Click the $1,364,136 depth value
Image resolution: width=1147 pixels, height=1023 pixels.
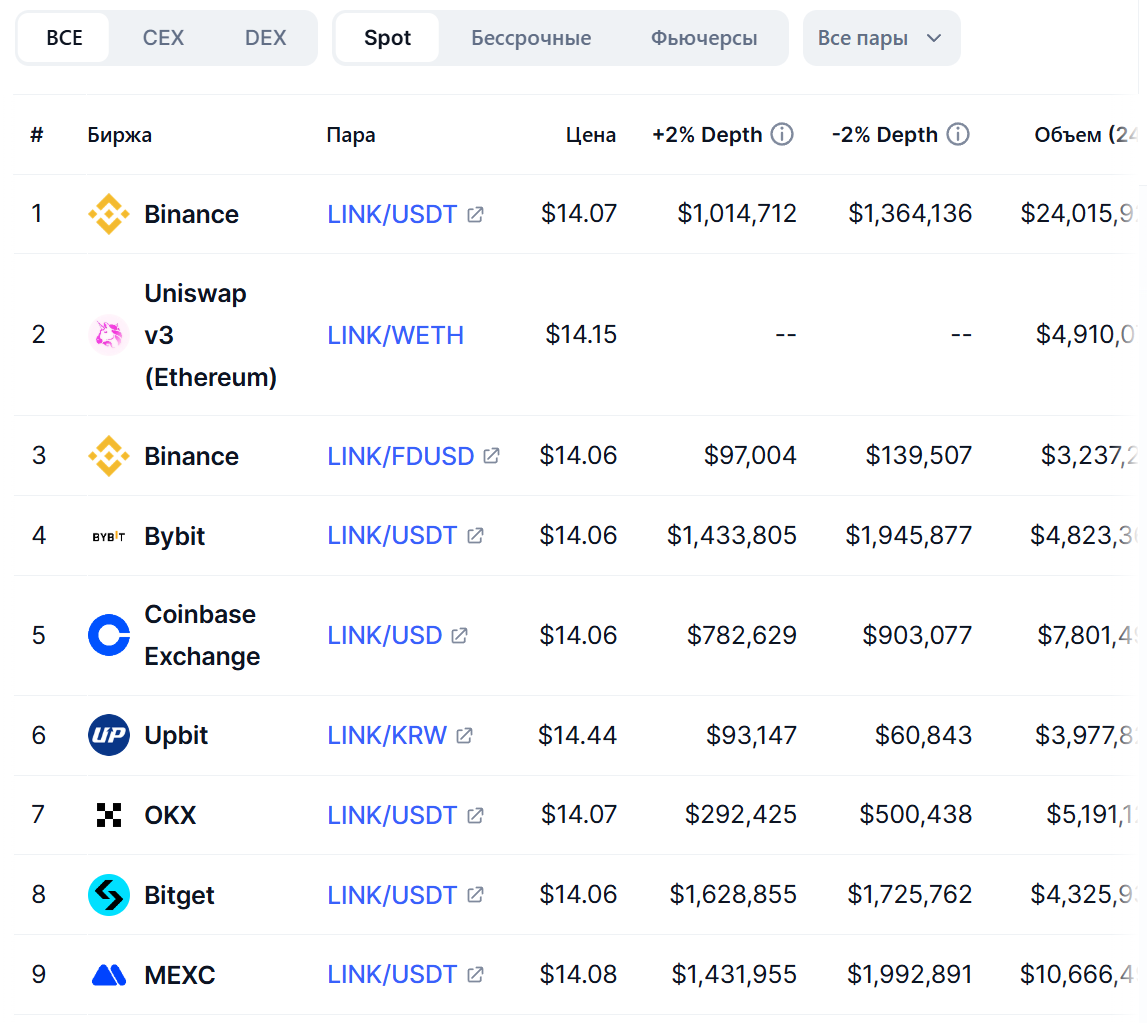click(x=910, y=214)
